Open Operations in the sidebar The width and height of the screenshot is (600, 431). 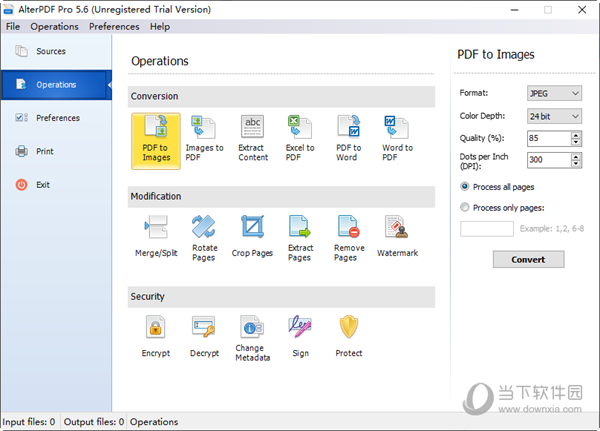[56, 85]
